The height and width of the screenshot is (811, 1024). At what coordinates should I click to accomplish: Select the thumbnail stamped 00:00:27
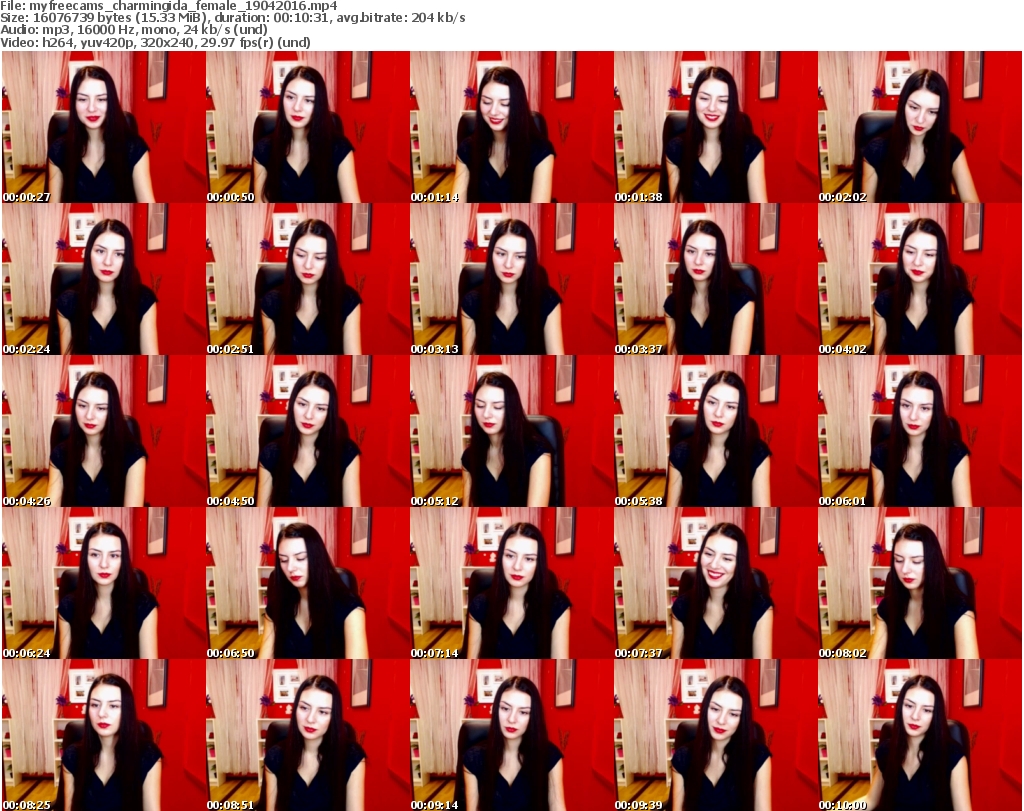104,127
